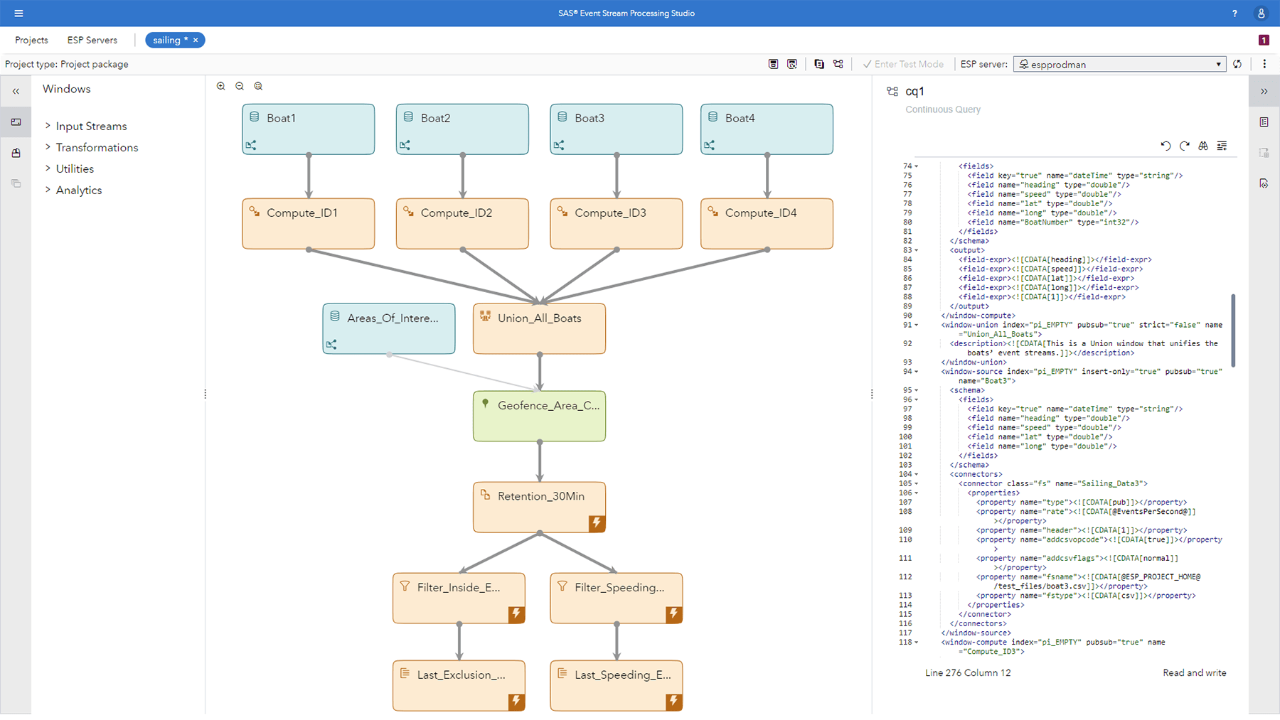Click the Save project icon
Image resolution: width=1280 pixels, height=720 pixels.
[773, 64]
